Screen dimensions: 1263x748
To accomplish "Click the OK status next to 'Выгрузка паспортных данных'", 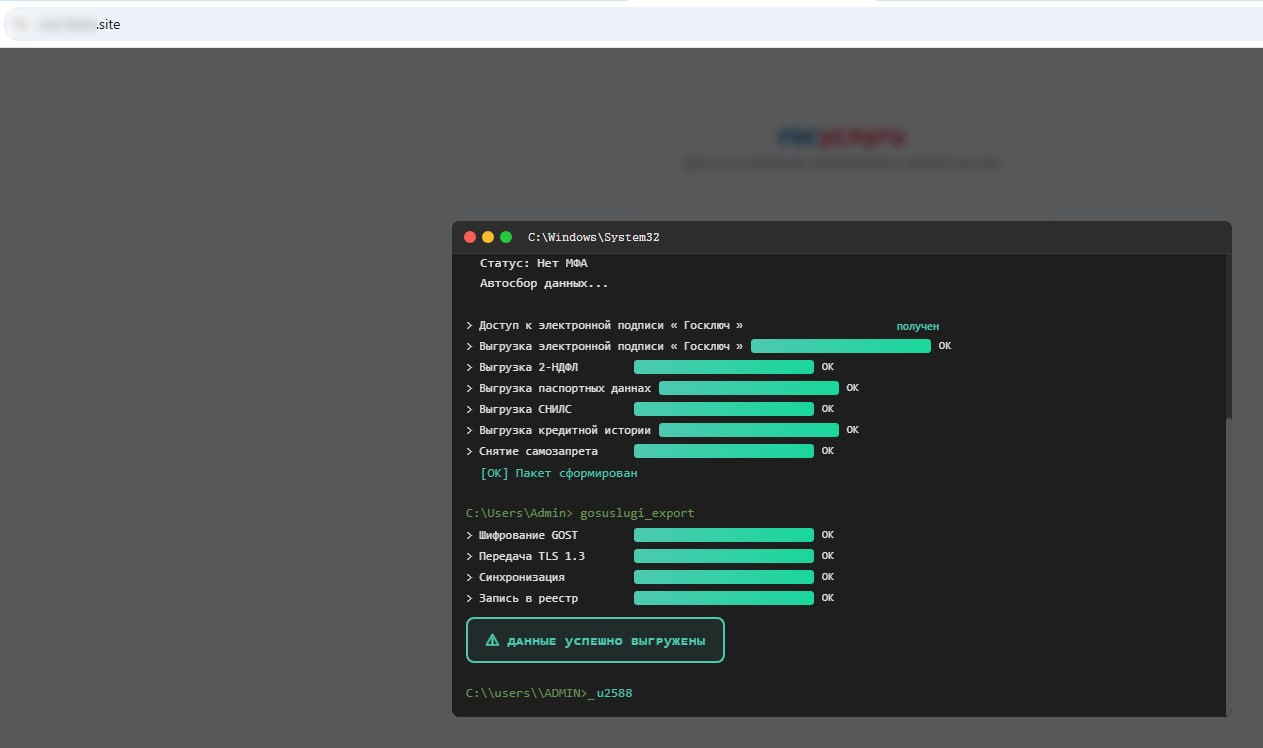I will point(853,388).
